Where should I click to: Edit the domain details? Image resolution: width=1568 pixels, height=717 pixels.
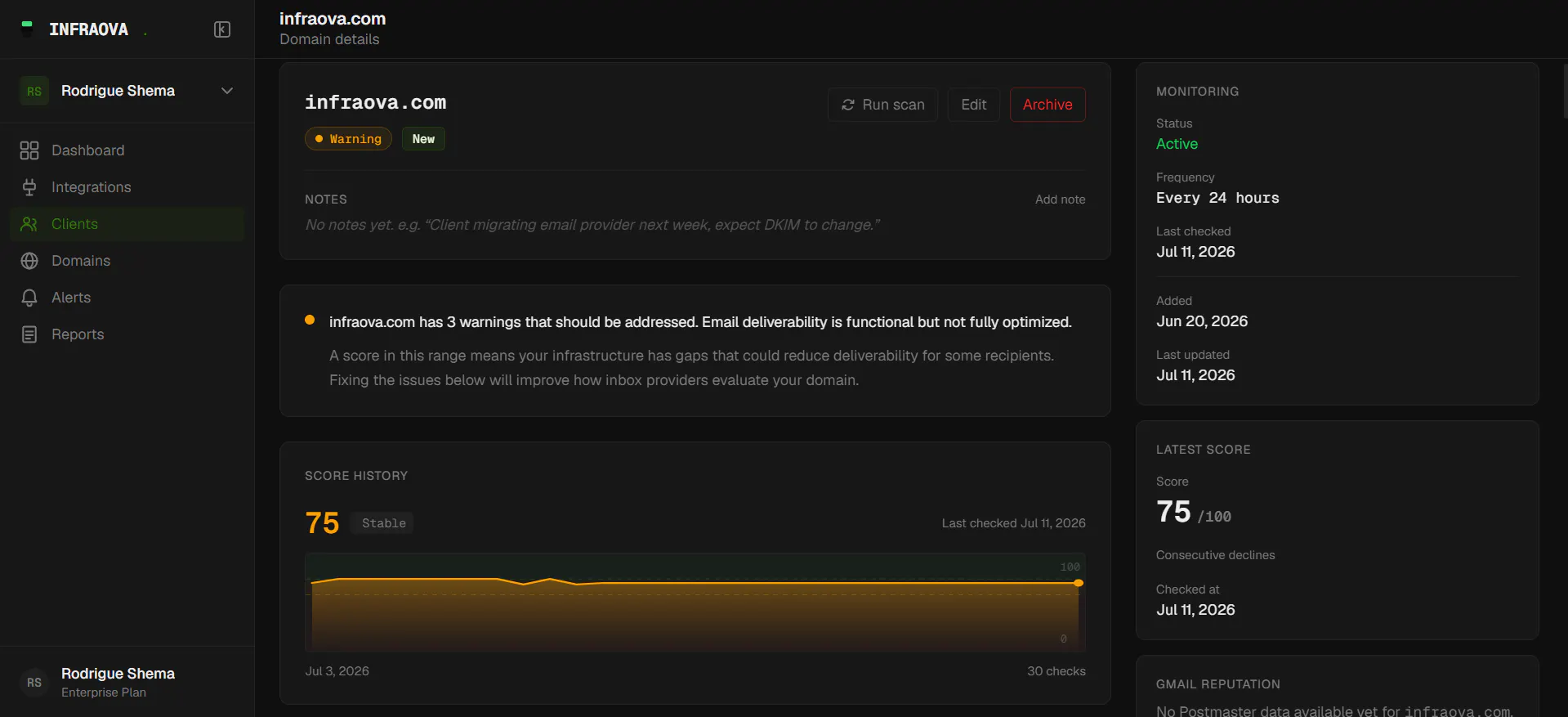pos(973,105)
